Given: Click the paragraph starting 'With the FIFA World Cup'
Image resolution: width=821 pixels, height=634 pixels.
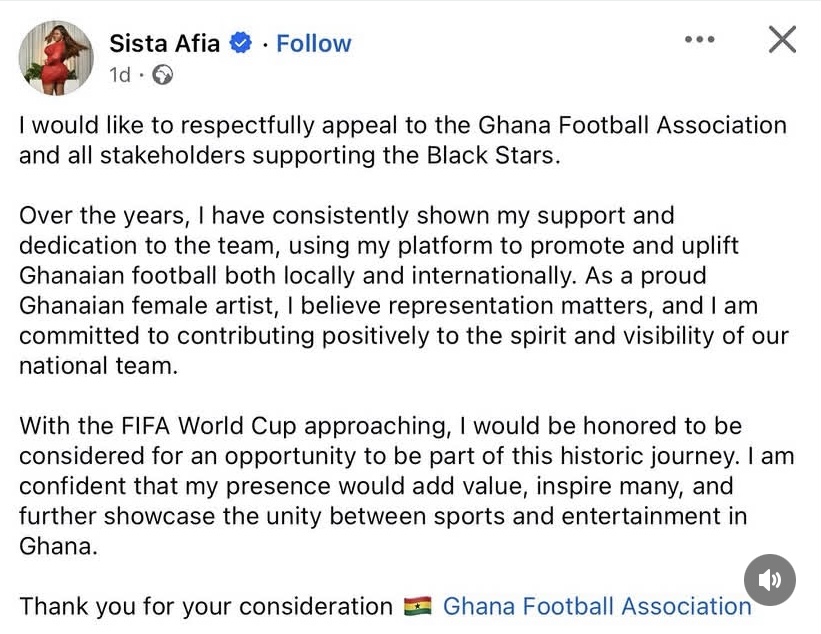Looking at the screenshot, I should (x=400, y=486).
